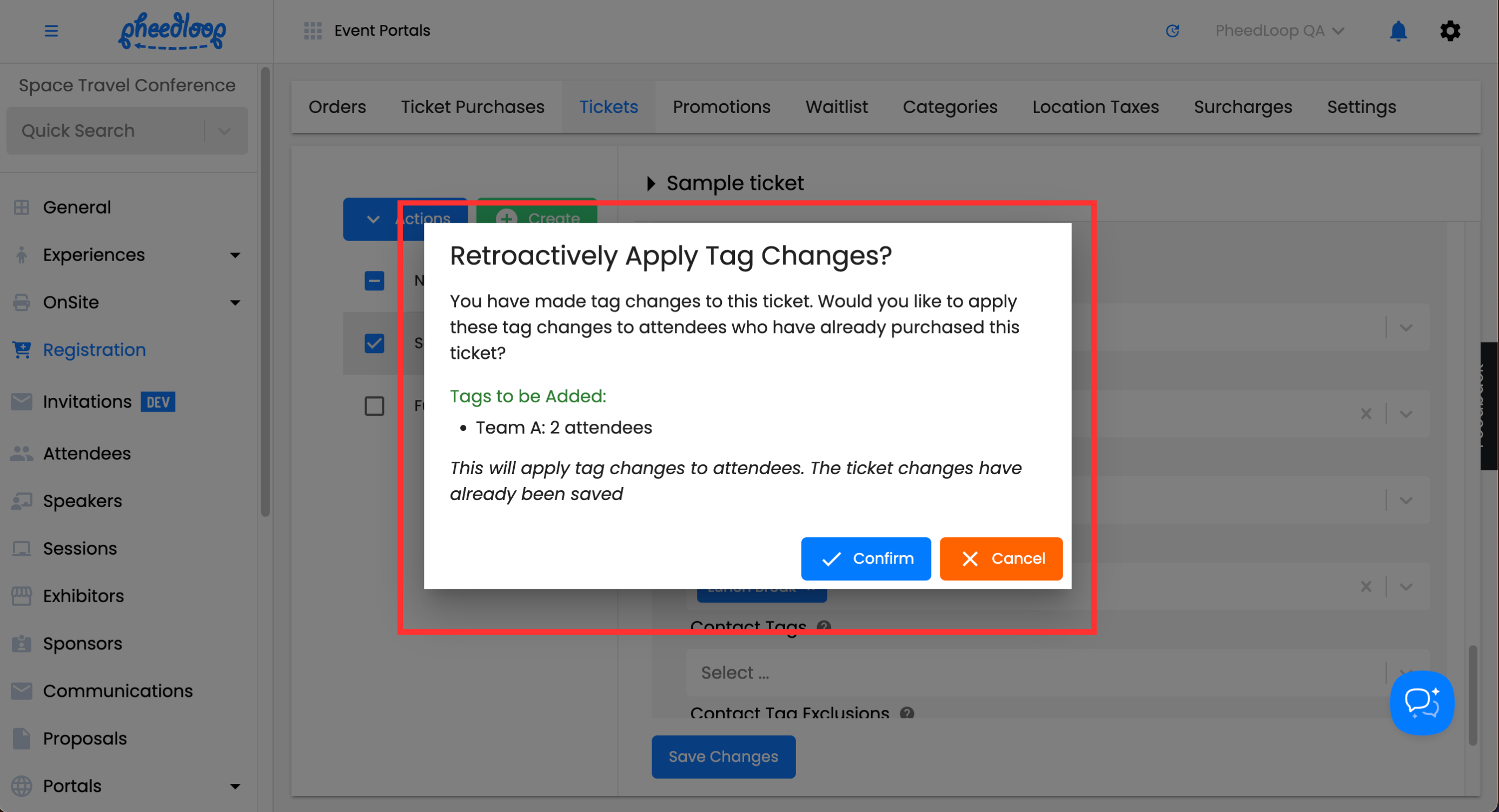Viewport: 1499px width, 812px height.
Task: Click the sidebar vertical scrollbar
Action: click(266, 291)
